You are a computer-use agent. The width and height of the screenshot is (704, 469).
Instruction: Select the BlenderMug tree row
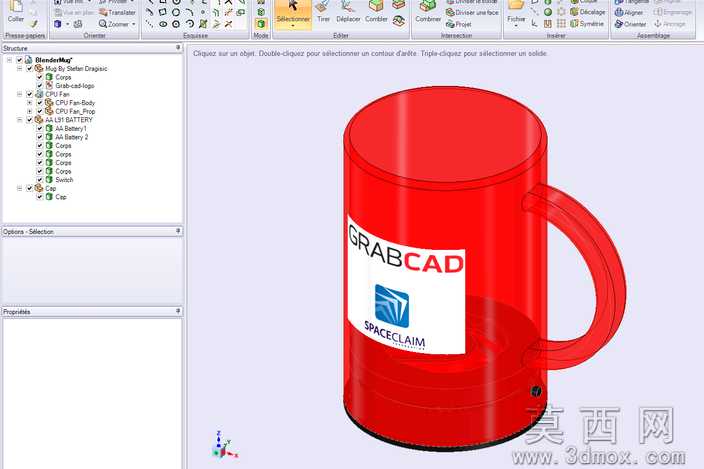(x=53, y=60)
